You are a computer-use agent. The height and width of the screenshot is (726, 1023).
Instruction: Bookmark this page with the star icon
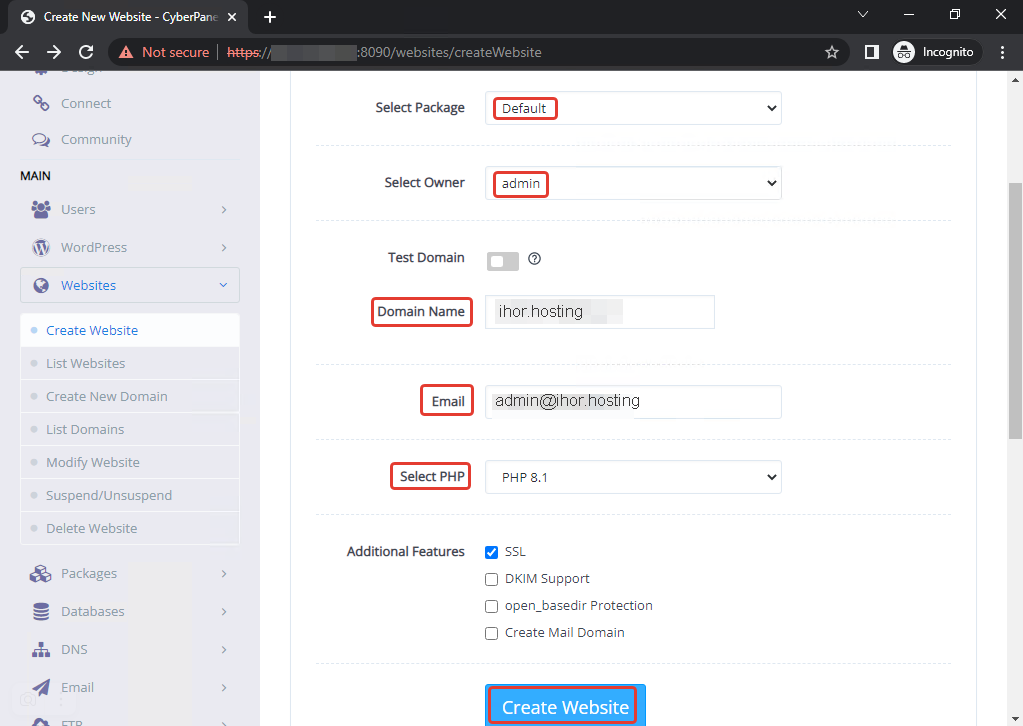pyautogui.click(x=832, y=52)
